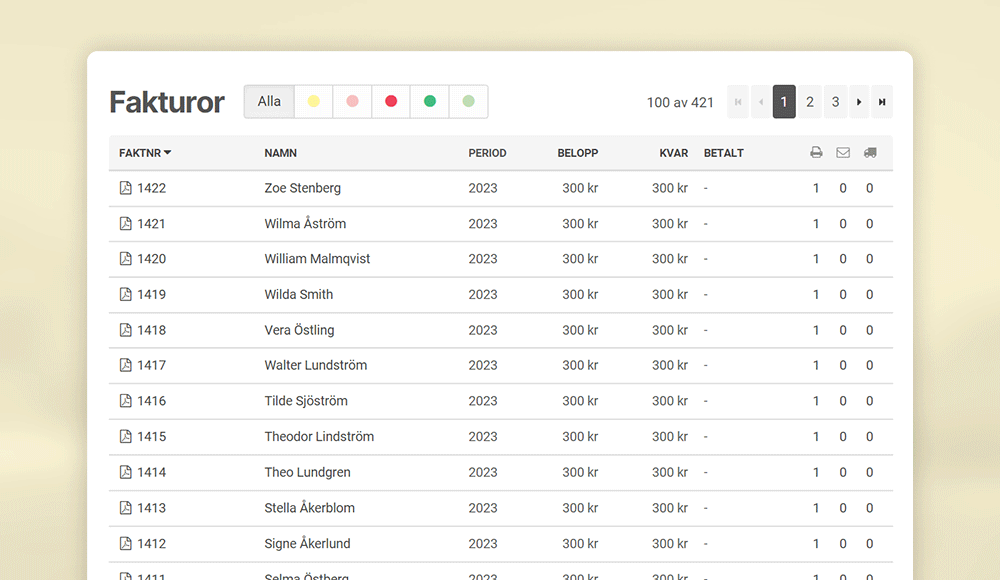Filter invoices by yellow status
The image size is (1000, 580).
click(314, 102)
